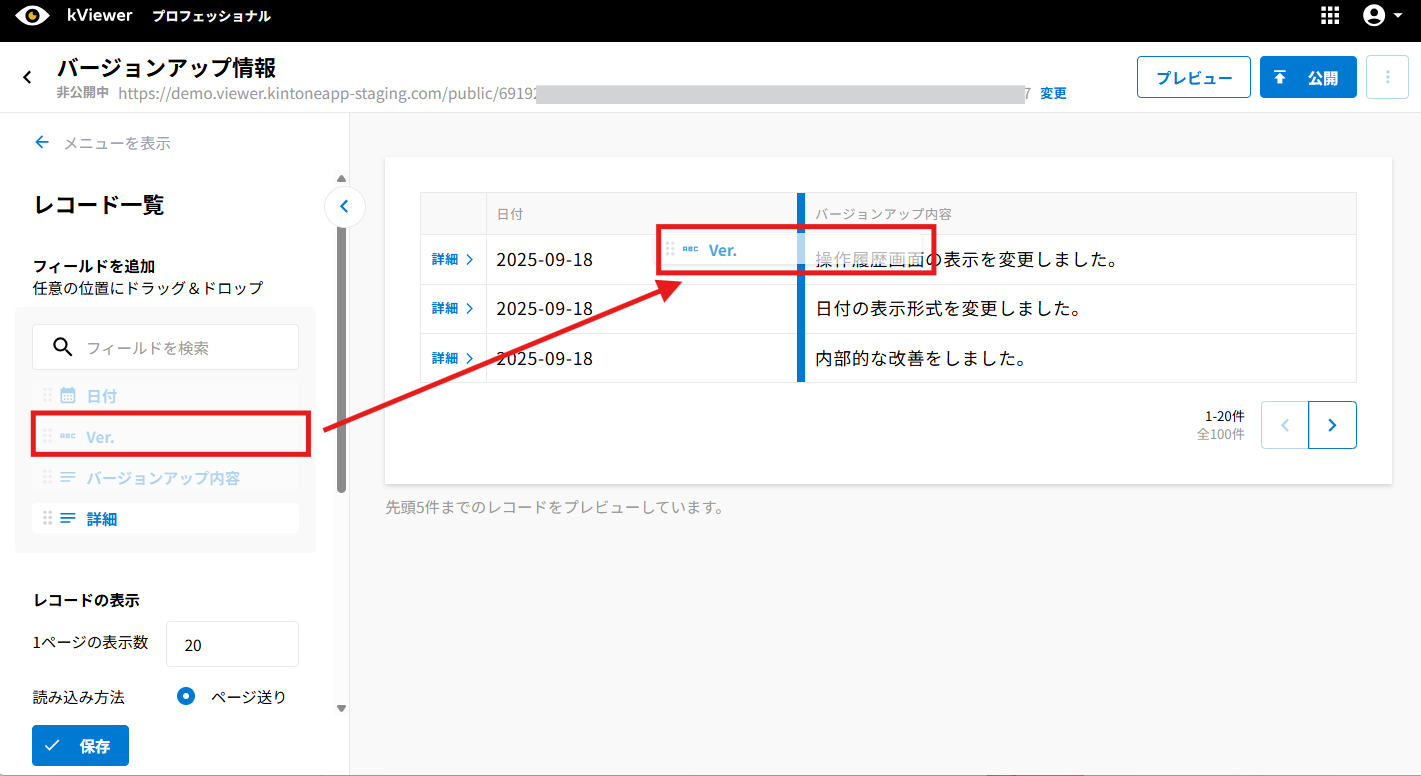
Task: Click the 1ページの表示数 input box
Action: pos(231,645)
